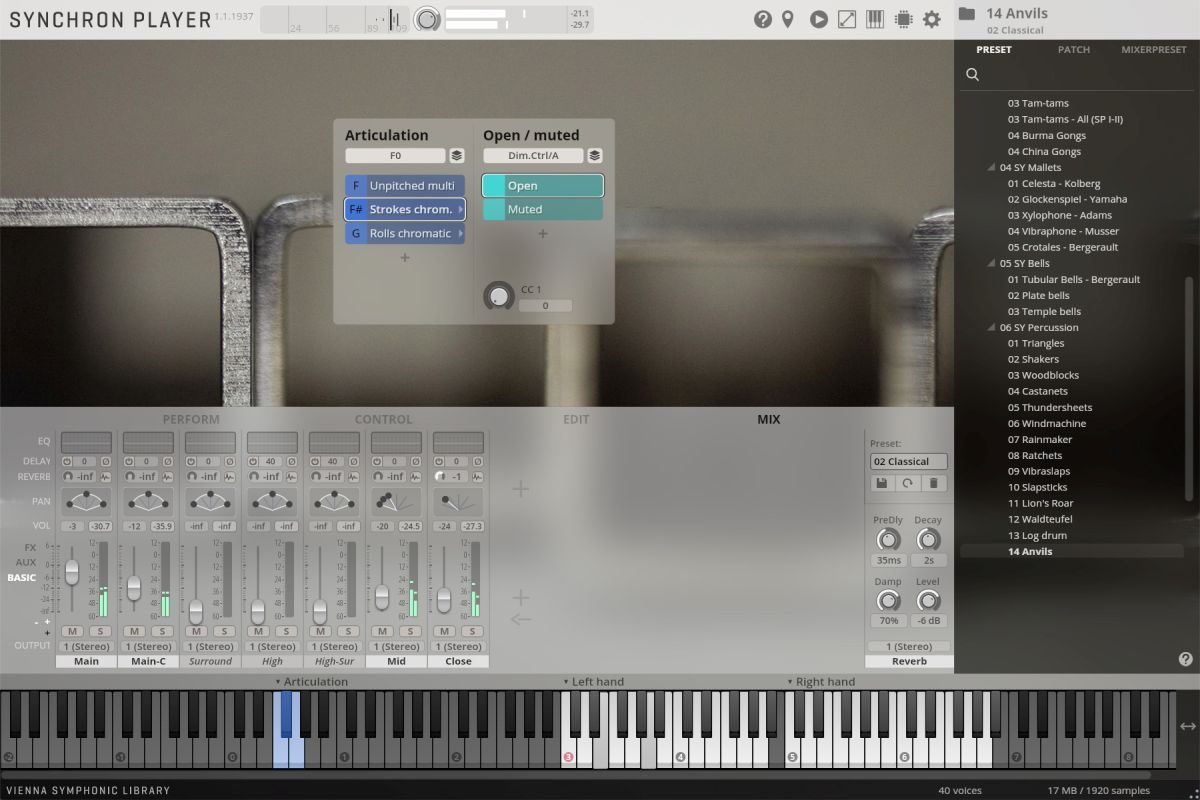
Task: Switch to the PATCH browser tab
Action: click(x=1073, y=50)
